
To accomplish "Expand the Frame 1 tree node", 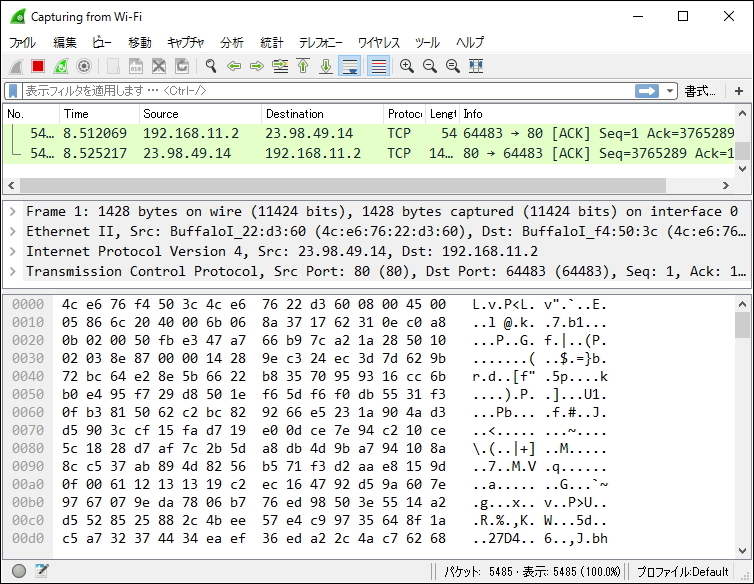I will (x=13, y=212).
